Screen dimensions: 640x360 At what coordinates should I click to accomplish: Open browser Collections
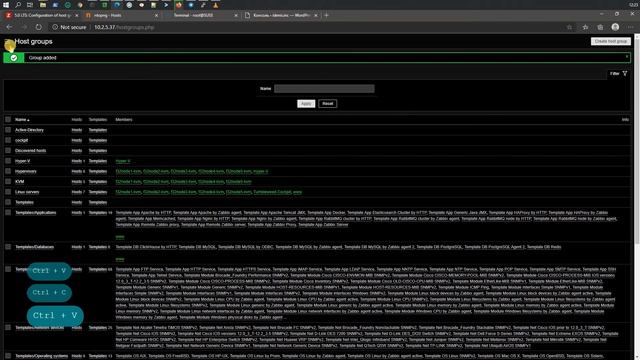click(x=600, y=27)
